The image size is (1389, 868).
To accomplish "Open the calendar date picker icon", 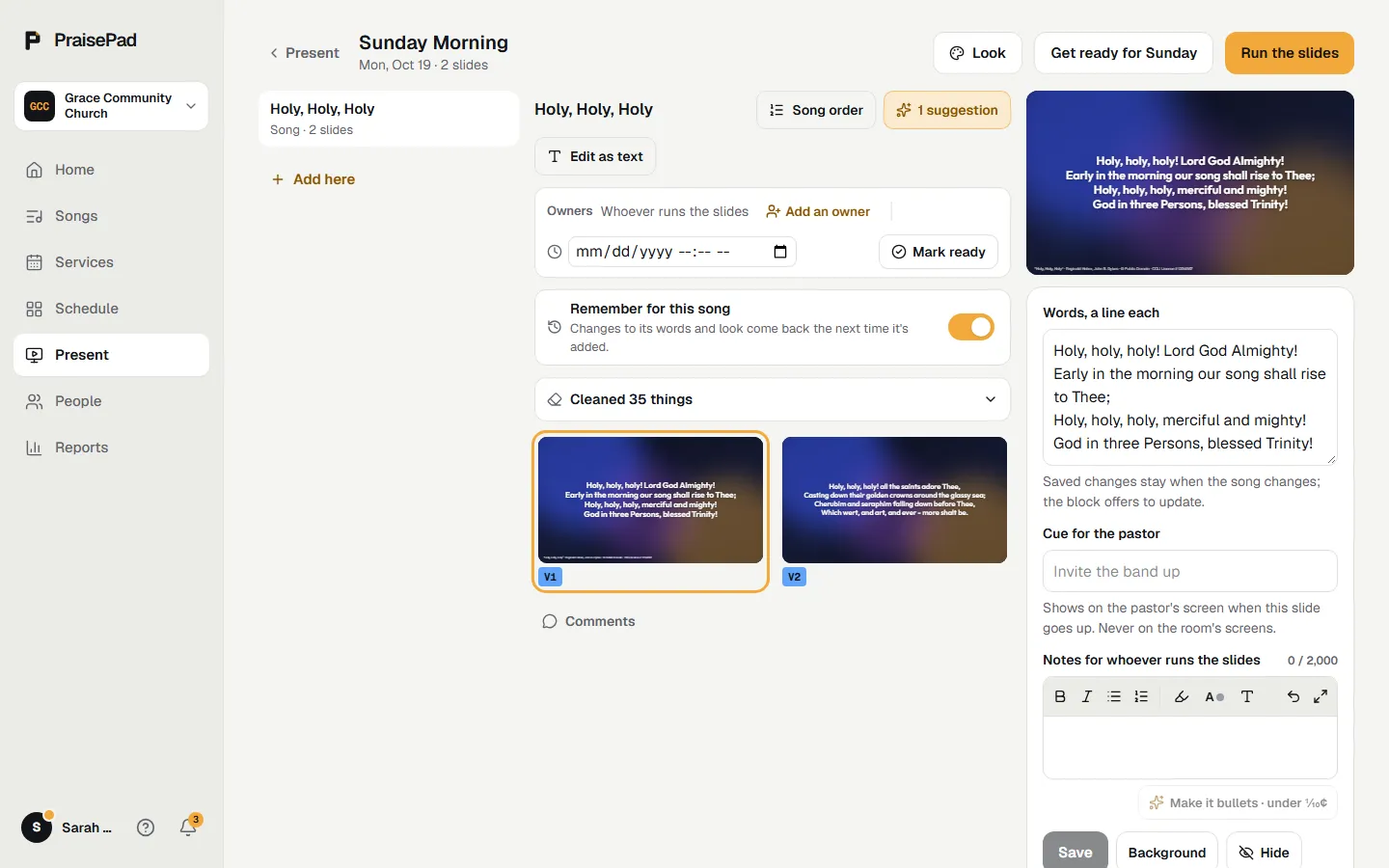I will click(780, 252).
